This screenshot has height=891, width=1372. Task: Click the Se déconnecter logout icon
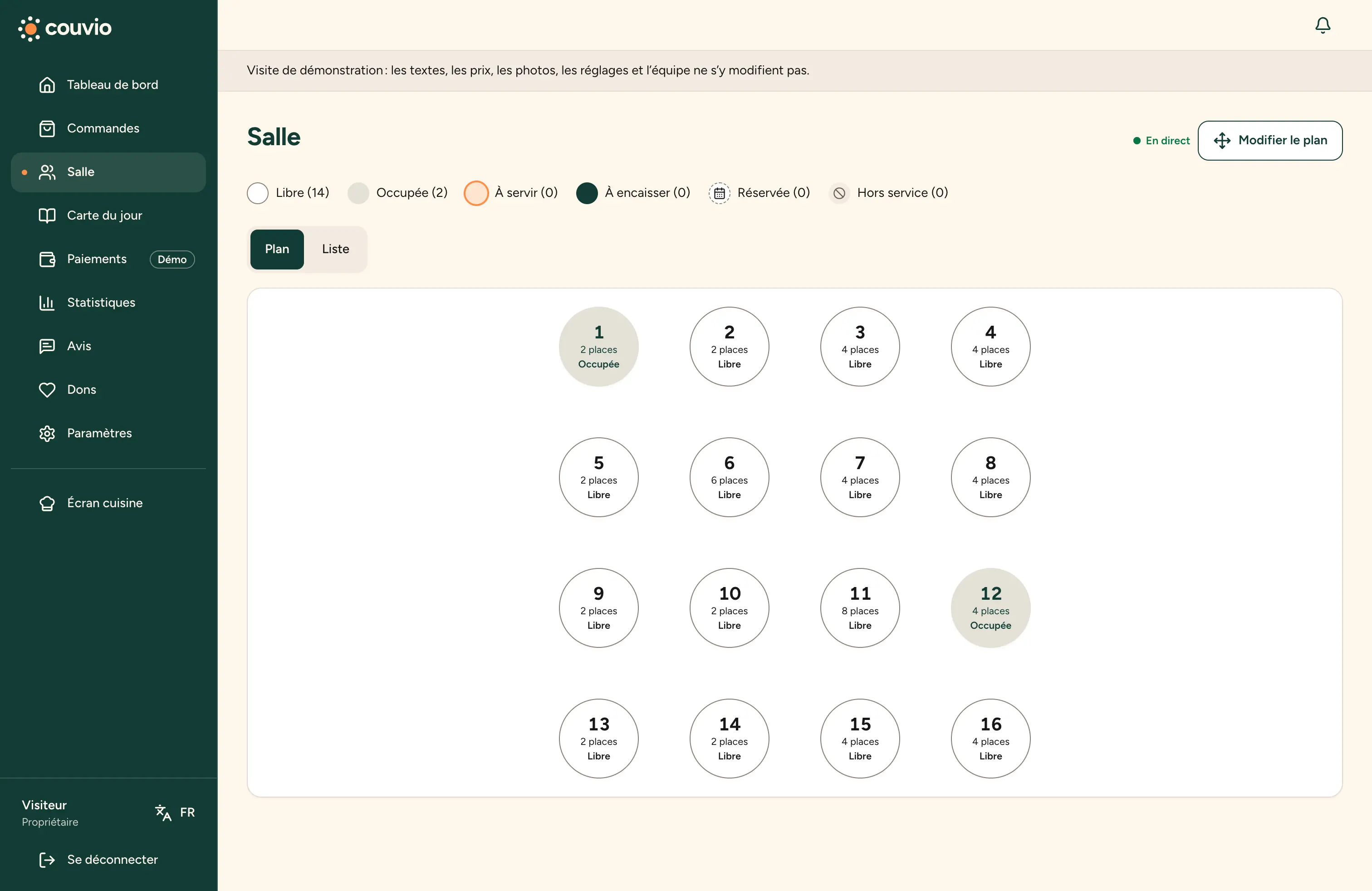[47, 860]
